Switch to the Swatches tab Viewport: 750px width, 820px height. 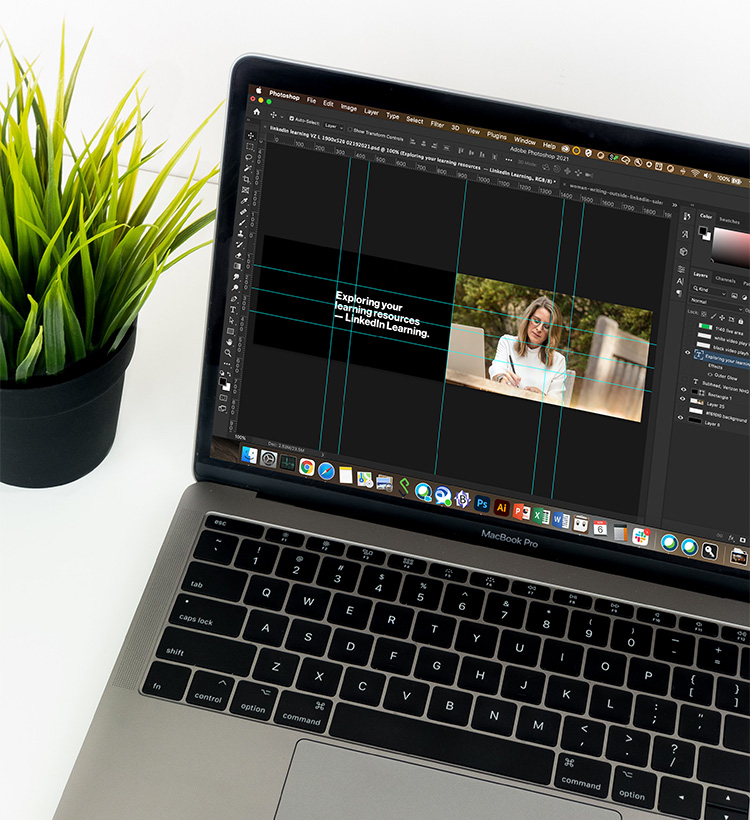(730, 220)
